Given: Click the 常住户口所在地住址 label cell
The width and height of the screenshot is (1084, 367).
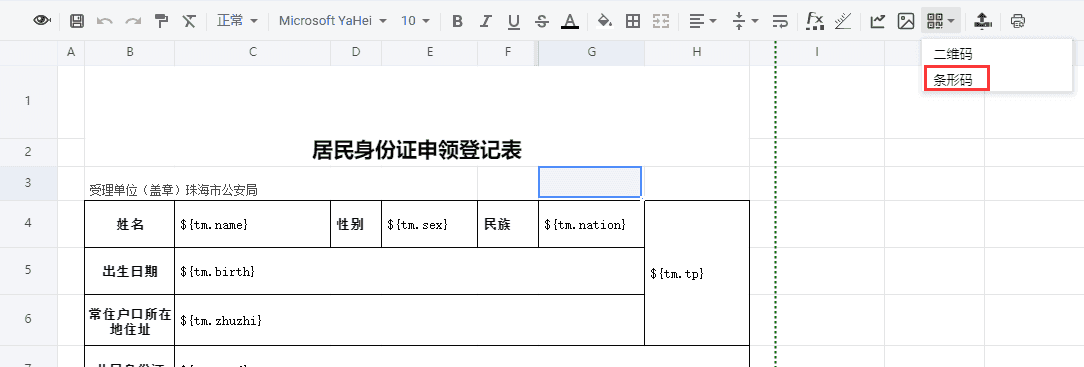Looking at the screenshot, I should click(x=129, y=320).
